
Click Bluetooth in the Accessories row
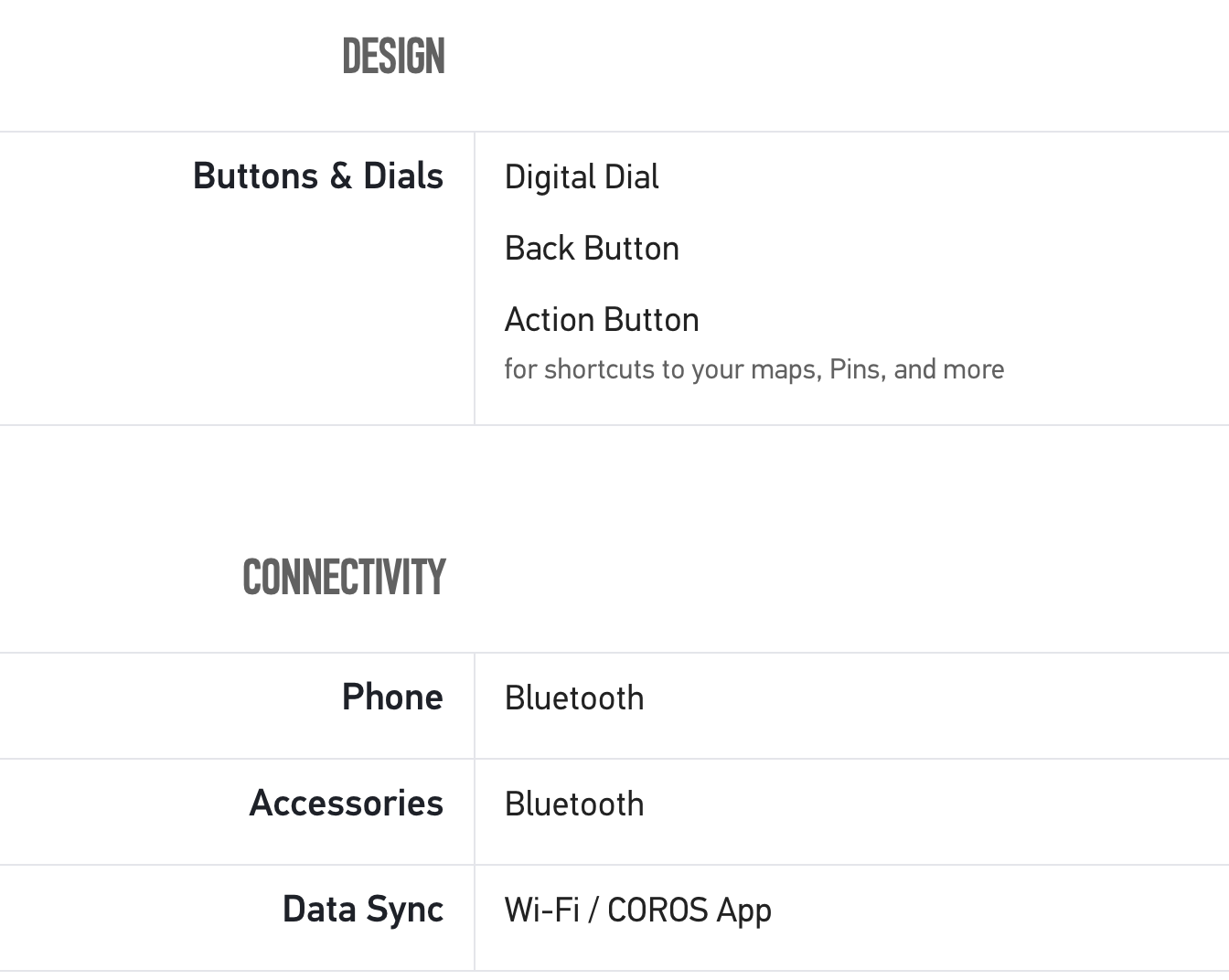click(574, 804)
